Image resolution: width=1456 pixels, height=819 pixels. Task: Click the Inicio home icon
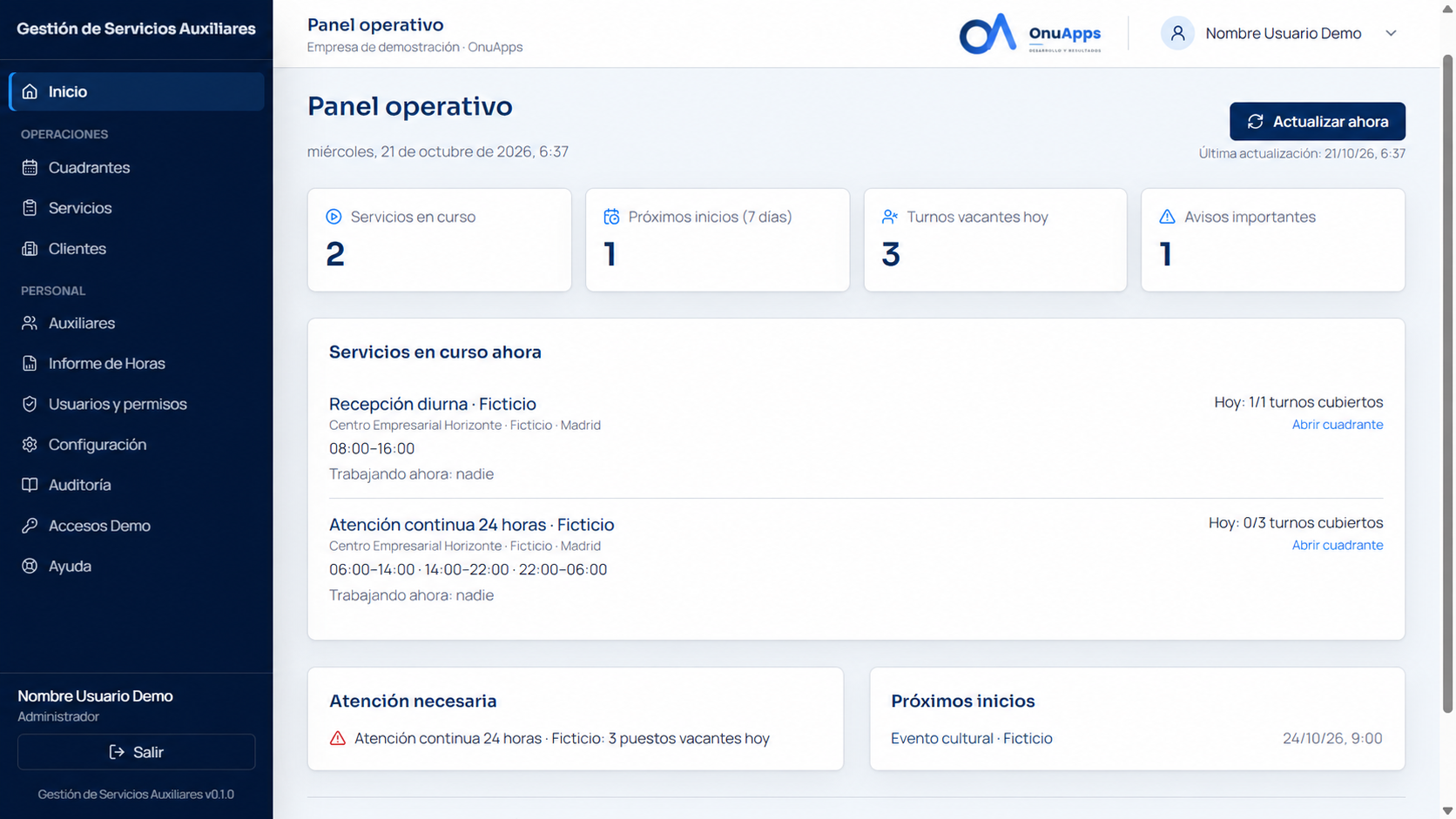coord(30,91)
